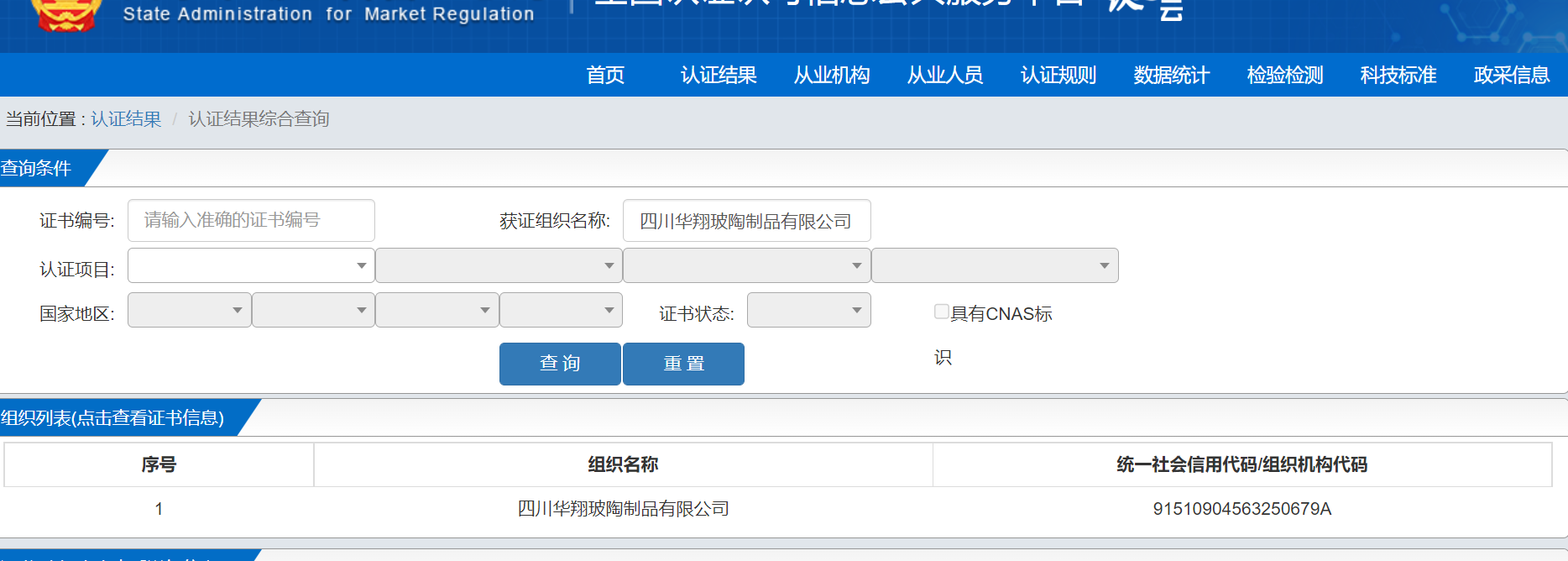Image resolution: width=1568 pixels, height=561 pixels.
Task: Click the 组织列表 section header
Action: click(x=112, y=417)
